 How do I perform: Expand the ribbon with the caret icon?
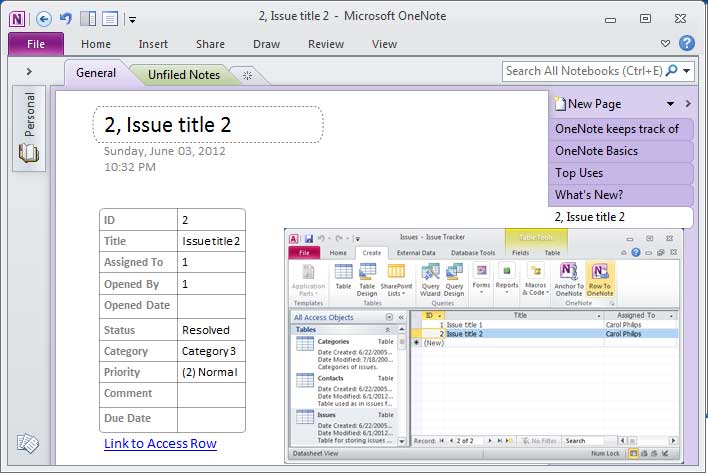[665, 44]
